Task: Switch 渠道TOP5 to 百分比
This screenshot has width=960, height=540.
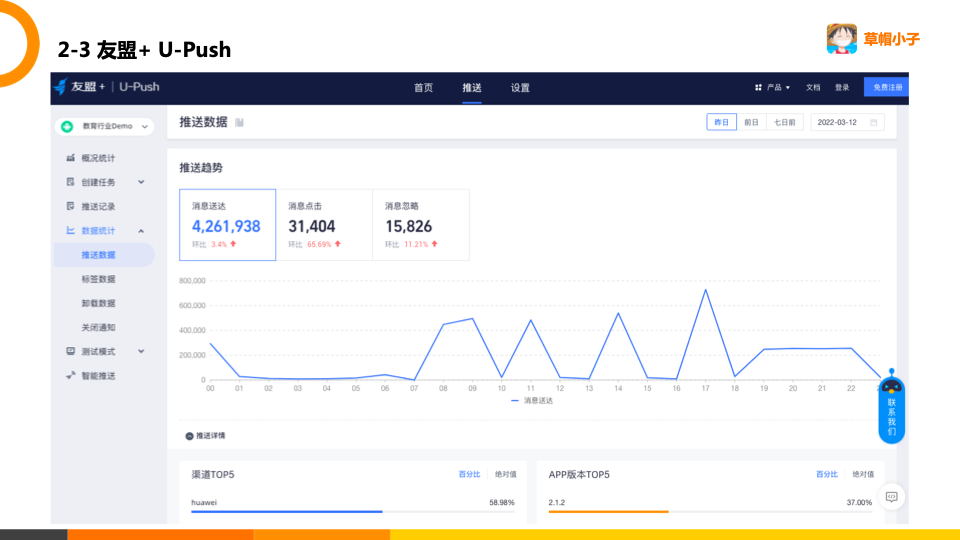Action: click(x=470, y=474)
